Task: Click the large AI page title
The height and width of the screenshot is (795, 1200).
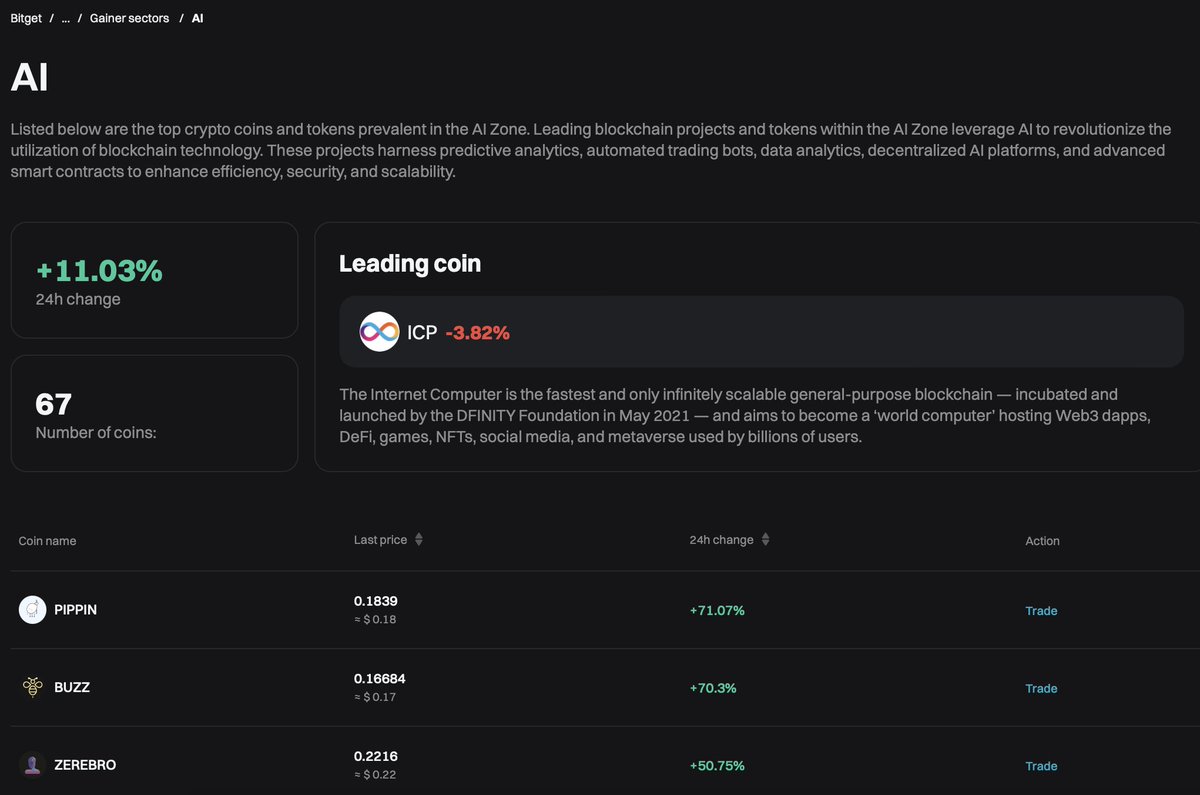Action: click(29, 77)
